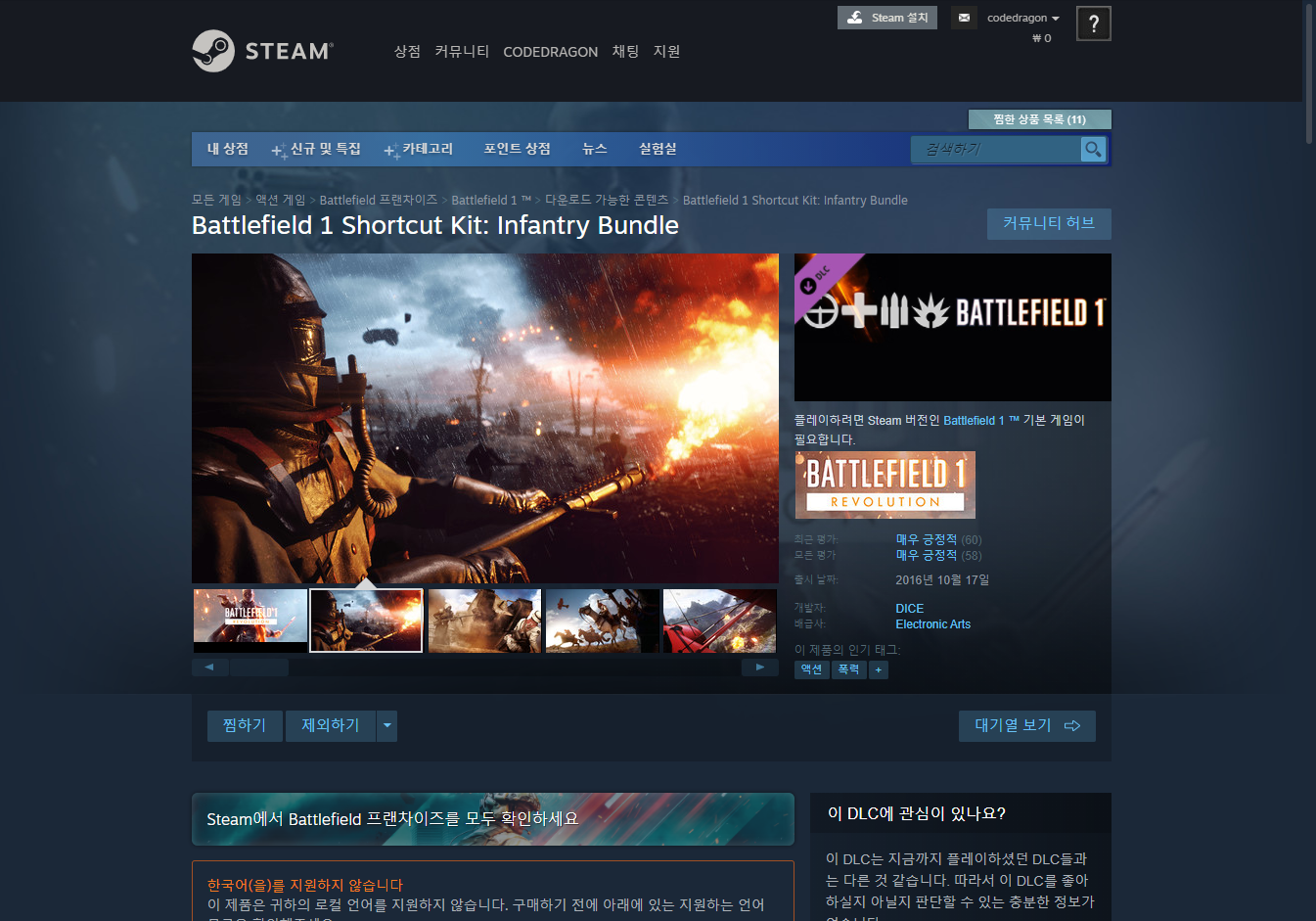This screenshot has width=1316, height=921.
Task: Click the page vertical scrollbar
Action: coord(1309,73)
